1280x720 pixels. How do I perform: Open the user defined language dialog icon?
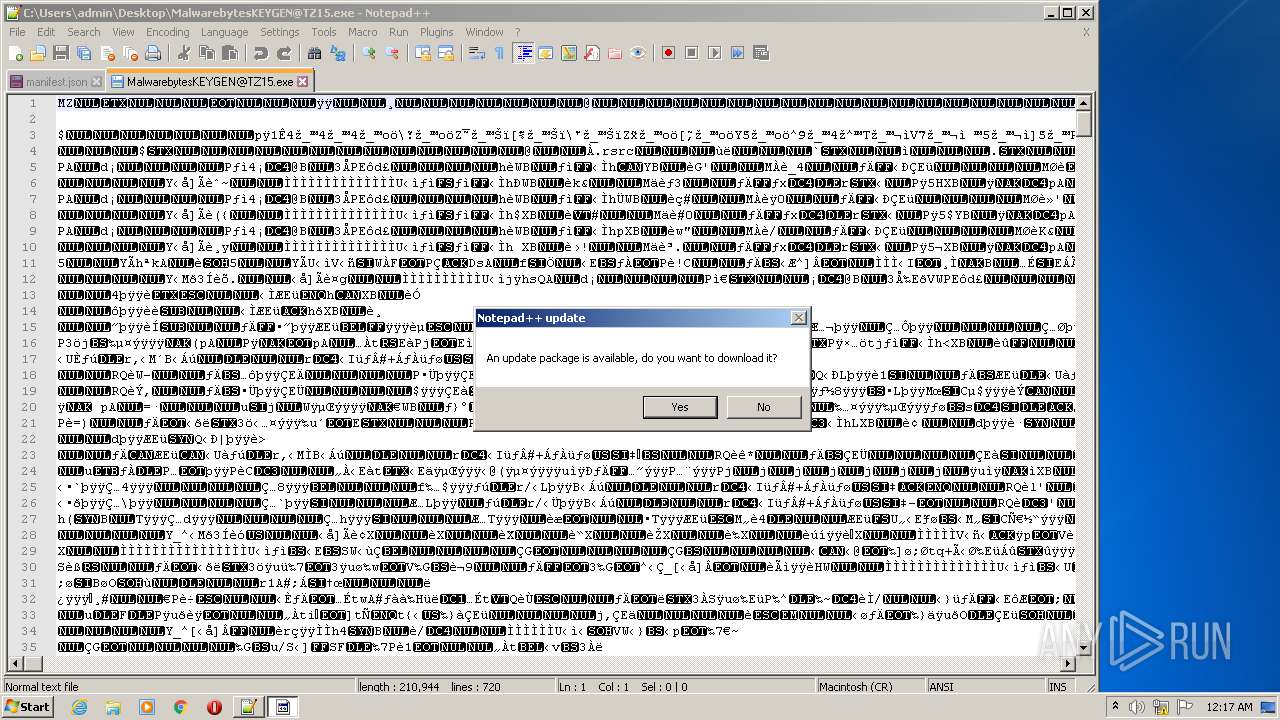click(545, 53)
